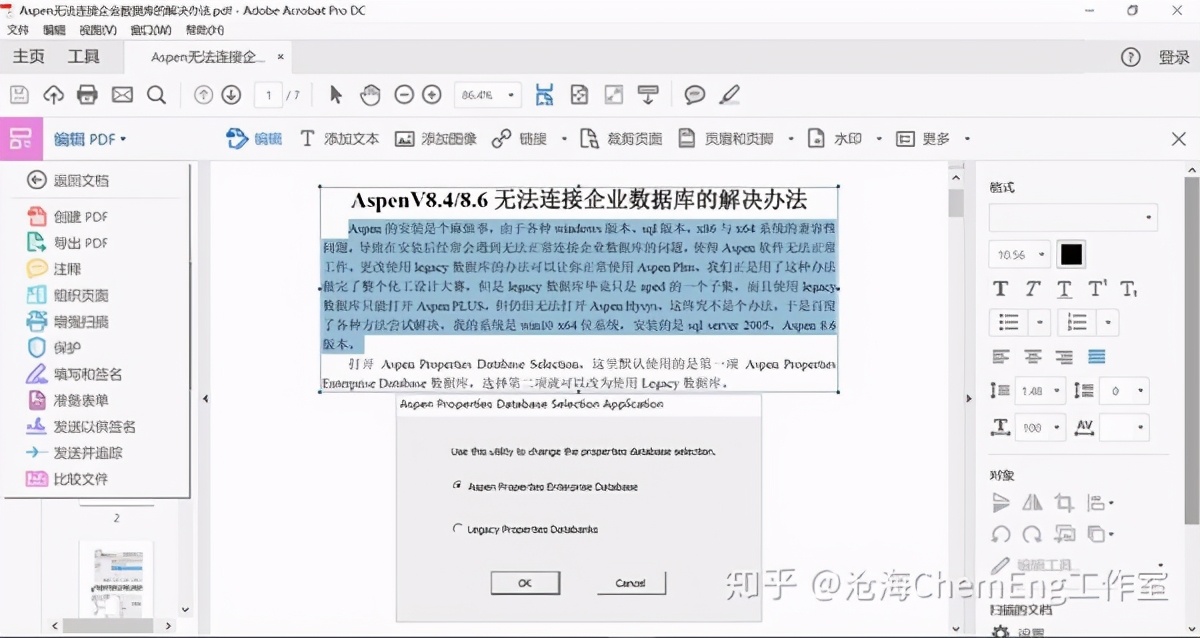Toggle superscript formatting

pos(1097,289)
